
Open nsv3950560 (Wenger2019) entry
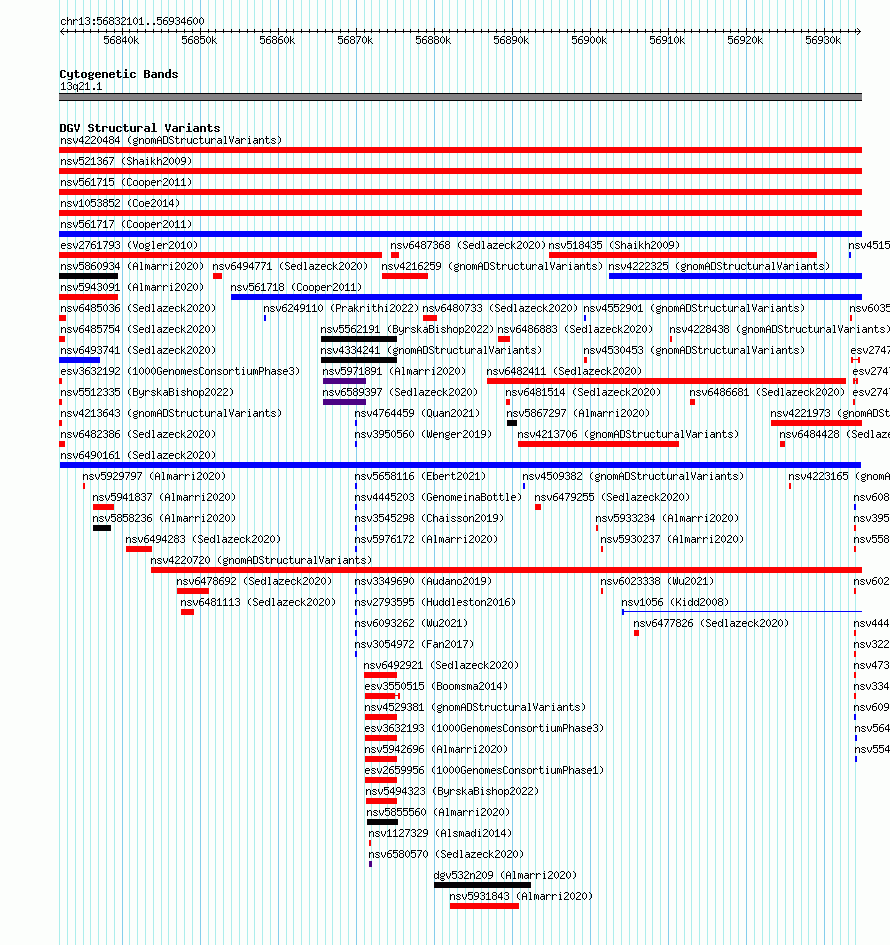click(423, 435)
